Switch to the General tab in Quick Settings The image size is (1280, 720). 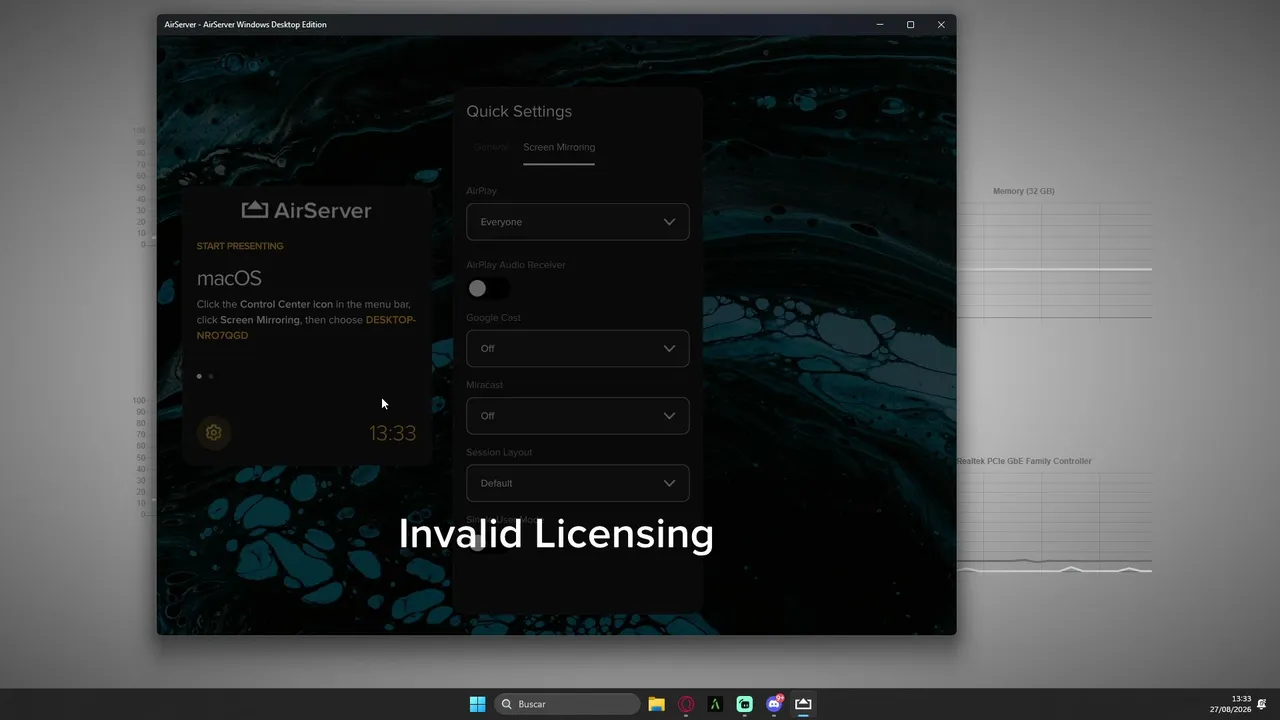pyautogui.click(x=491, y=147)
